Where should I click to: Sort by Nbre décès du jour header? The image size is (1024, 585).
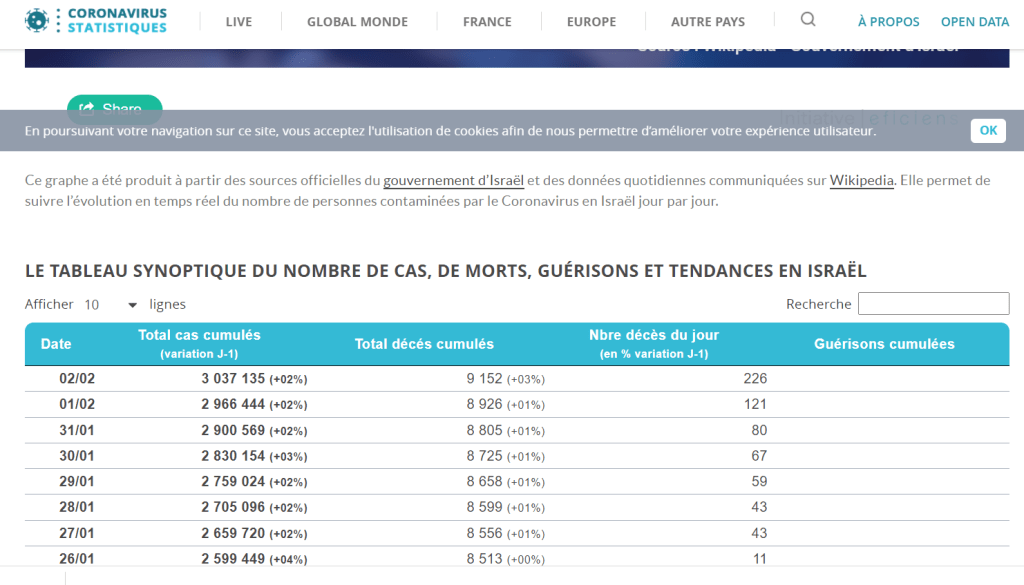654,344
